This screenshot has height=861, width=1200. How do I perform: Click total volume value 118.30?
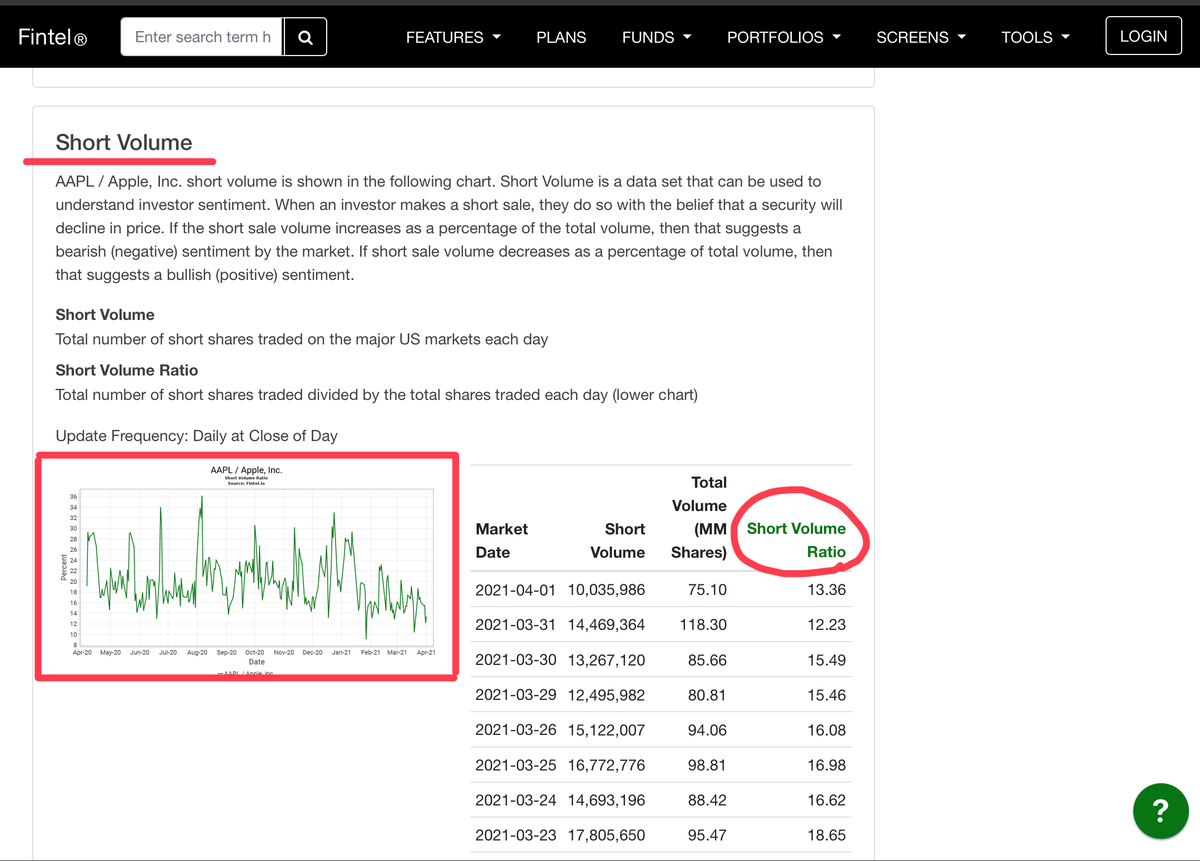pyautogui.click(x=703, y=625)
